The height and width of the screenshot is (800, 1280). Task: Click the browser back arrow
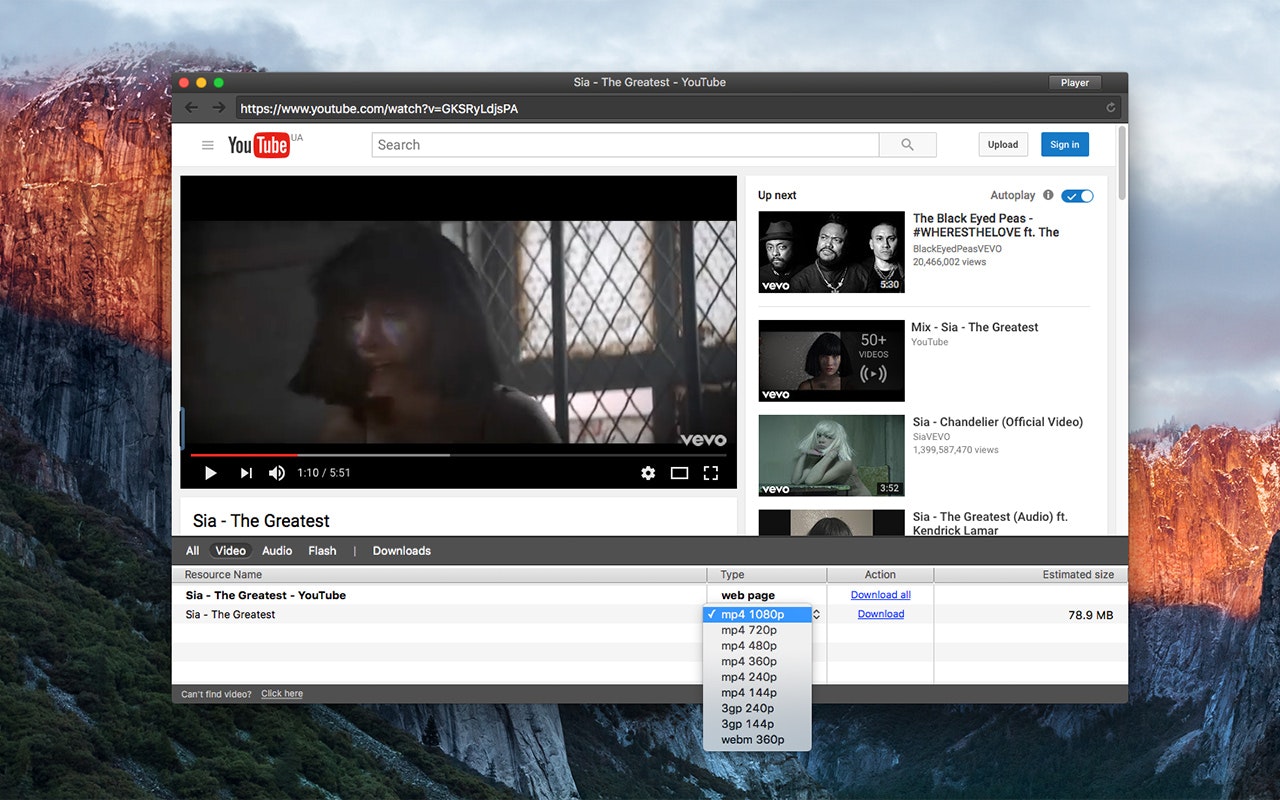tap(191, 108)
